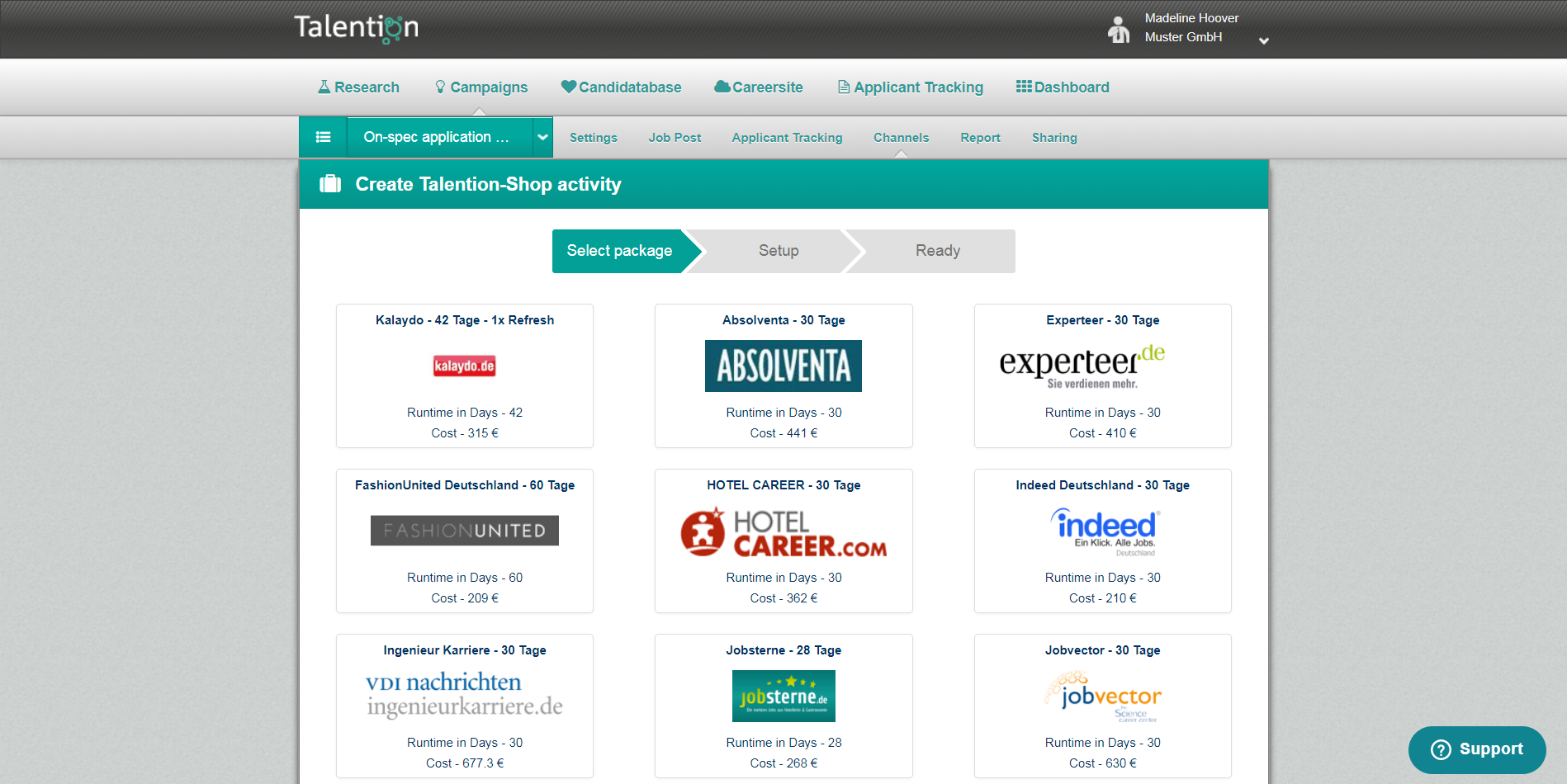Image resolution: width=1567 pixels, height=784 pixels.
Task: Select the Absolventa 30 Tage package title
Action: coord(783,320)
